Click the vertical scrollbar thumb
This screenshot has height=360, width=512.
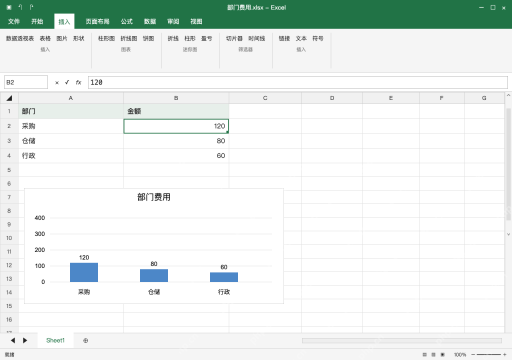(x=508, y=164)
